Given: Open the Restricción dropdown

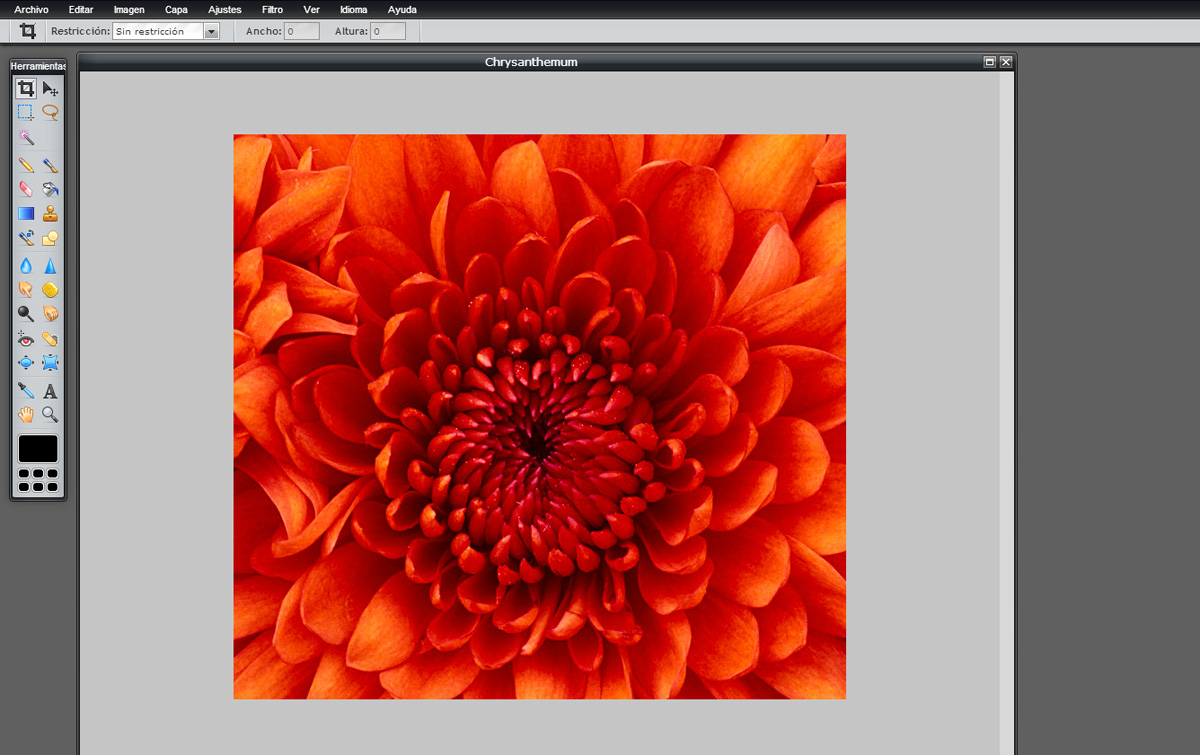Looking at the screenshot, I should [165, 31].
